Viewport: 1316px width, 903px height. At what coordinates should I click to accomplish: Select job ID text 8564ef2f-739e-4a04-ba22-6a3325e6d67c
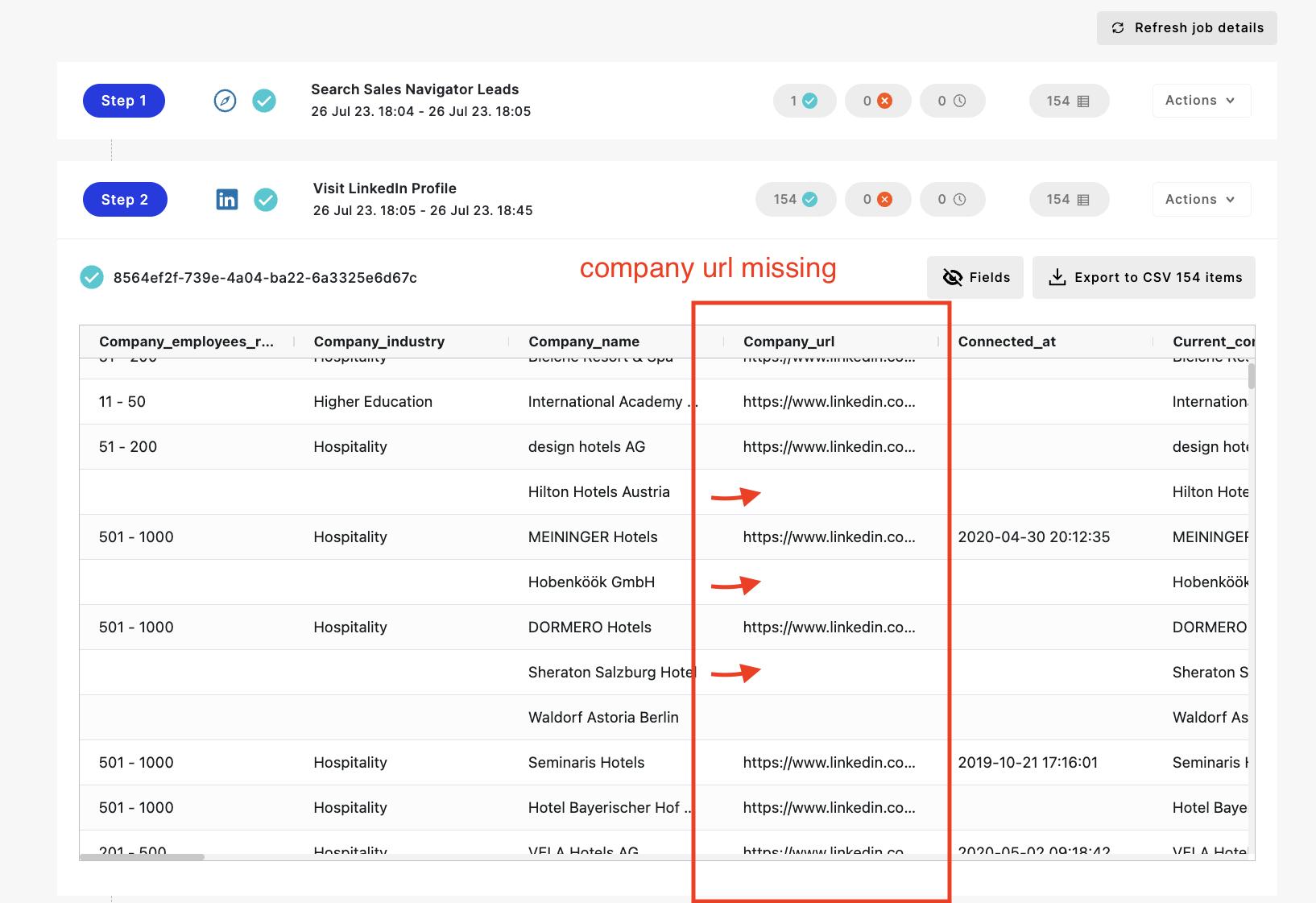[265, 278]
